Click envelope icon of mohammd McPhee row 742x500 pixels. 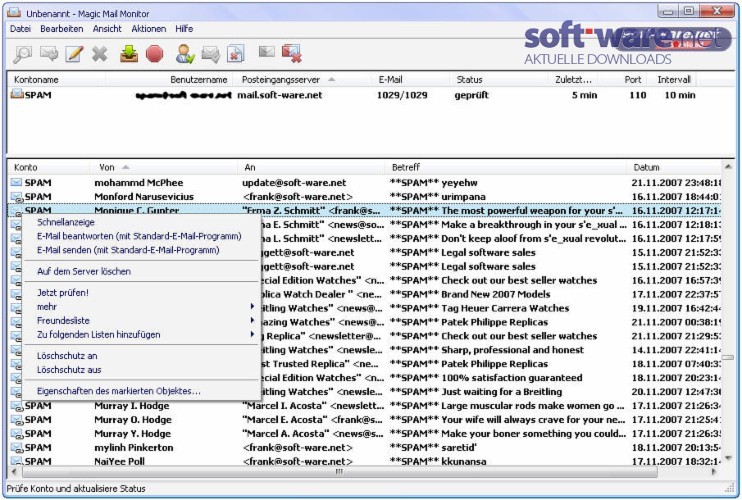[x=17, y=183]
